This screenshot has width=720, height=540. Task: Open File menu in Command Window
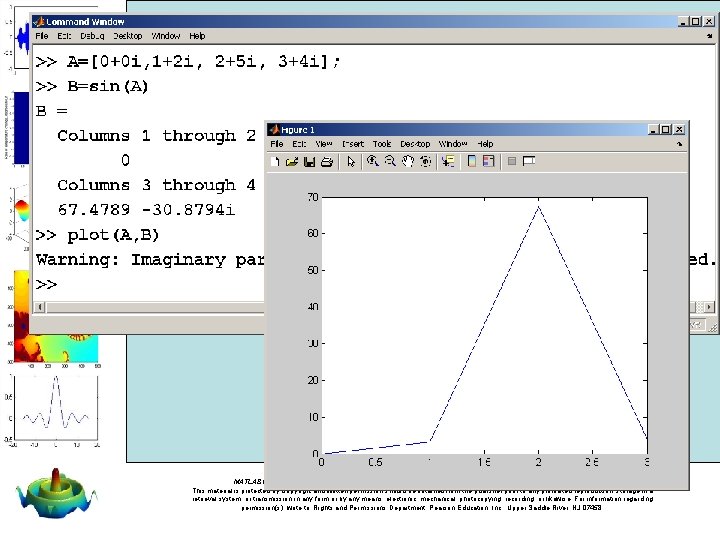click(x=42, y=36)
